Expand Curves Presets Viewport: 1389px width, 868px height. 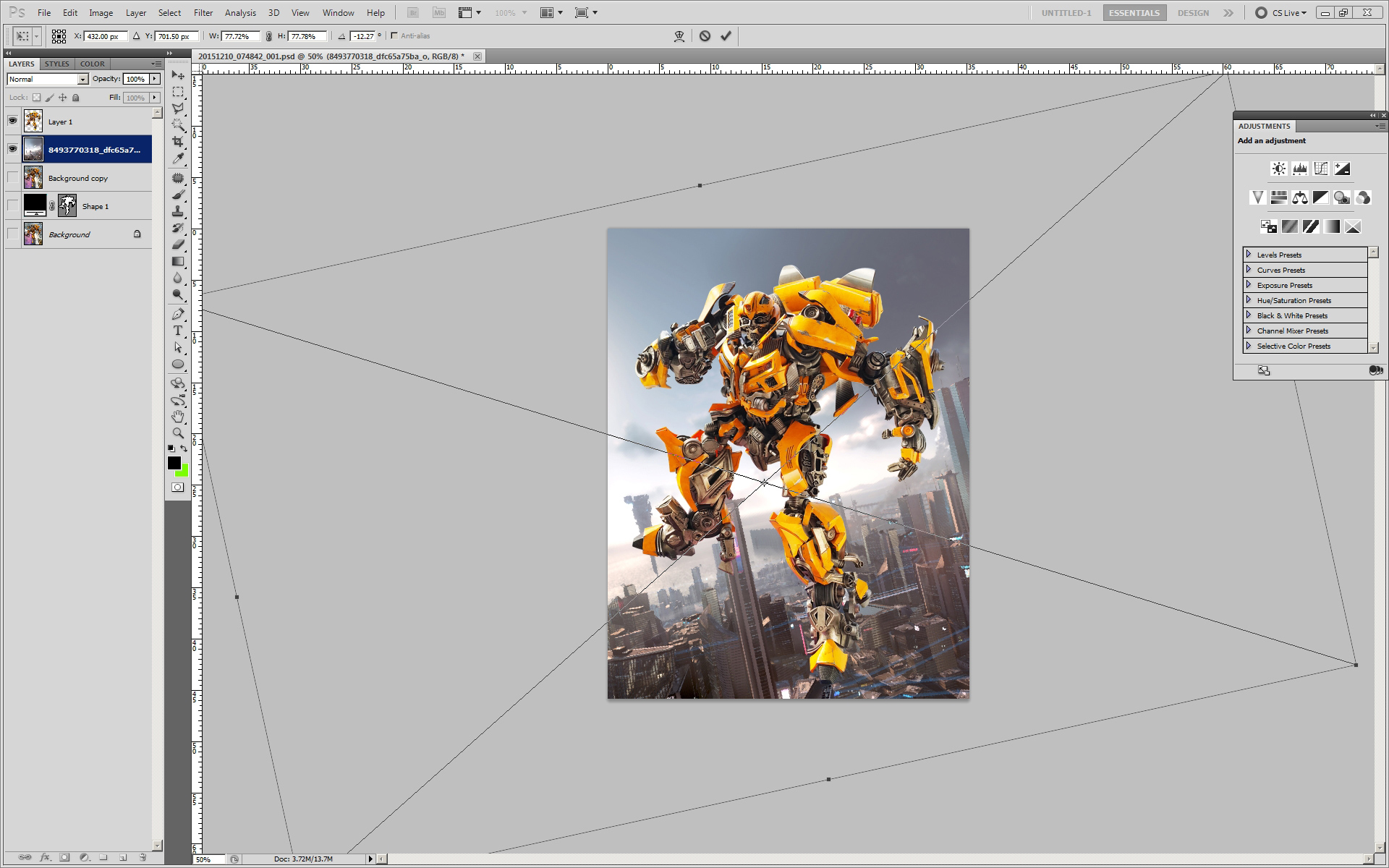tap(1249, 270)
